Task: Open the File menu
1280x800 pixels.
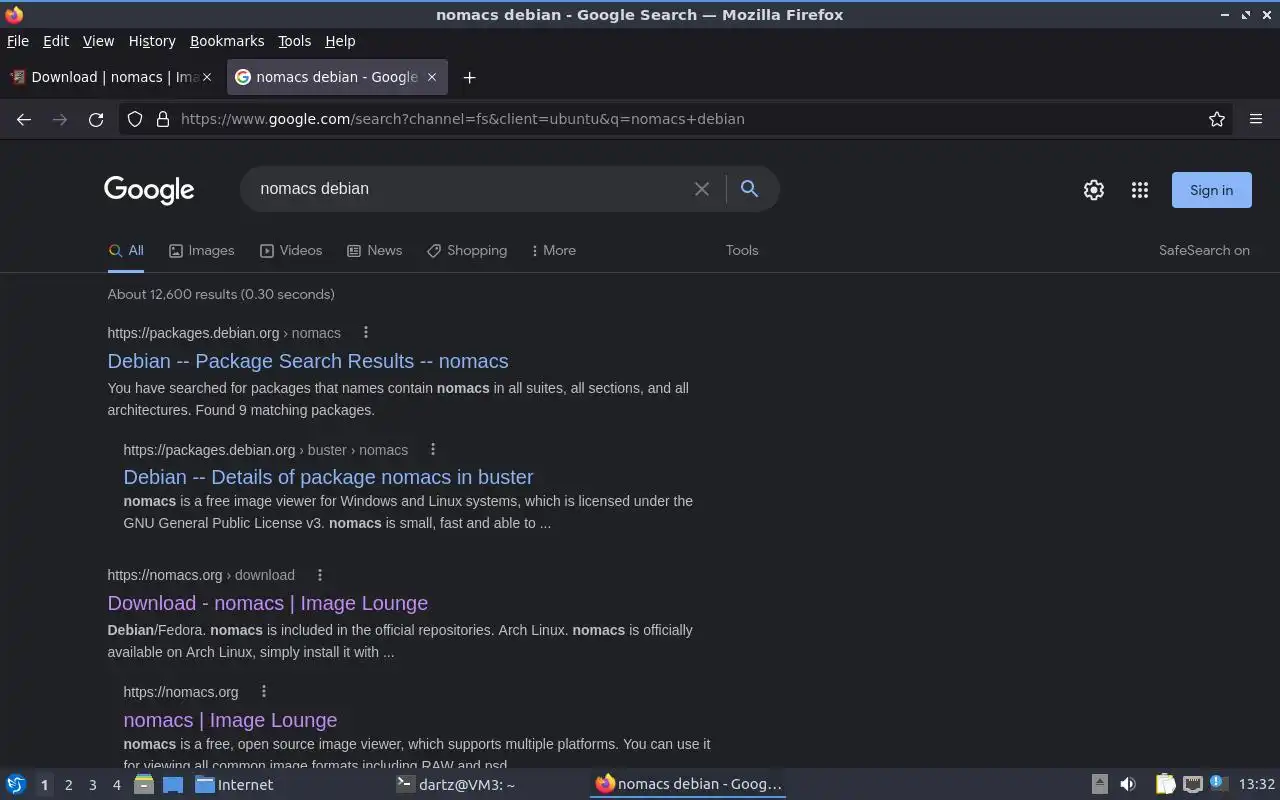Action: (x=18, y=41)
